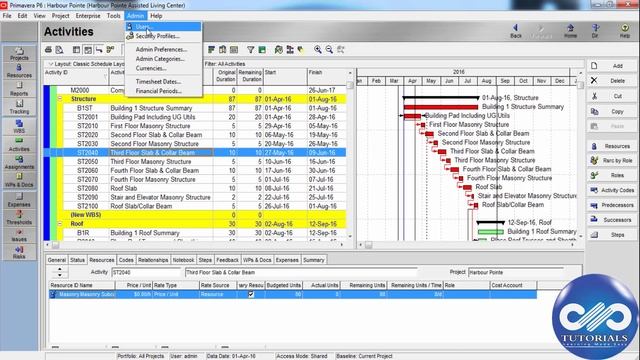The height and width of the screenshot is (360, 640).
Task: Click the Copy button in command bar
Action: click(611, 111)
